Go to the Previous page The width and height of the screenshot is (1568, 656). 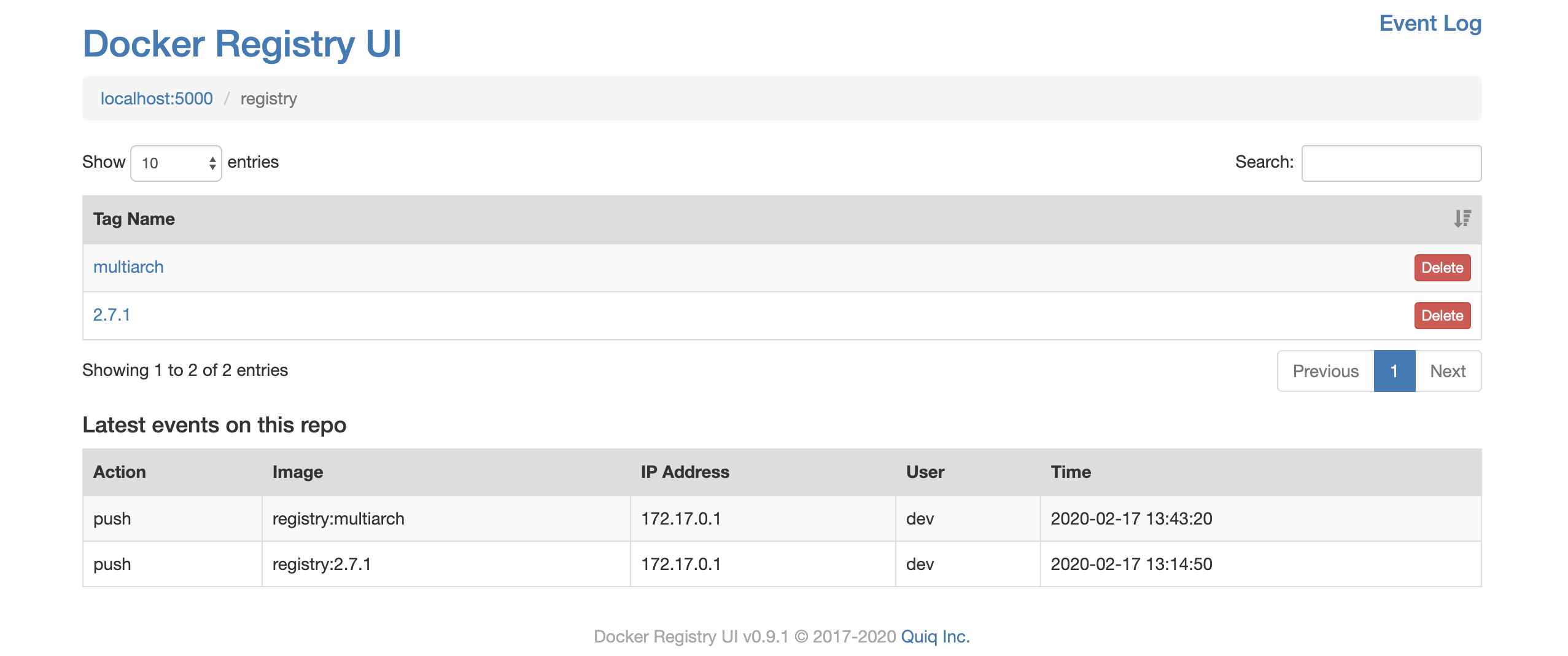(1325, 371)
